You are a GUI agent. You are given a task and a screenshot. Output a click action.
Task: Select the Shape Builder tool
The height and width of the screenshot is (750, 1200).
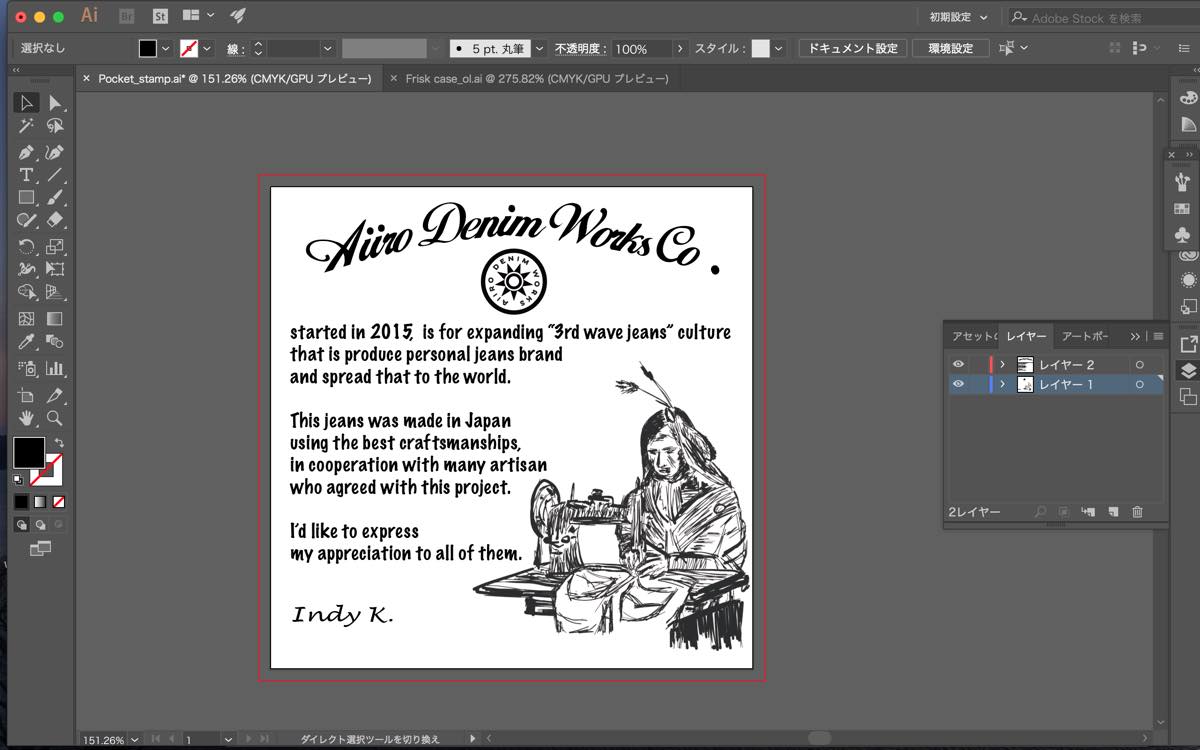point(26,293)
